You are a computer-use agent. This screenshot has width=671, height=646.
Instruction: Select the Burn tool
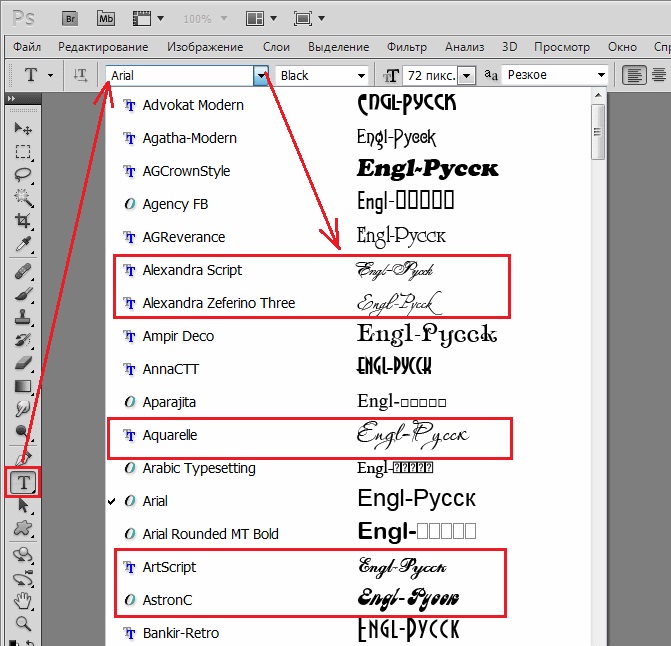tap(23, 431)
